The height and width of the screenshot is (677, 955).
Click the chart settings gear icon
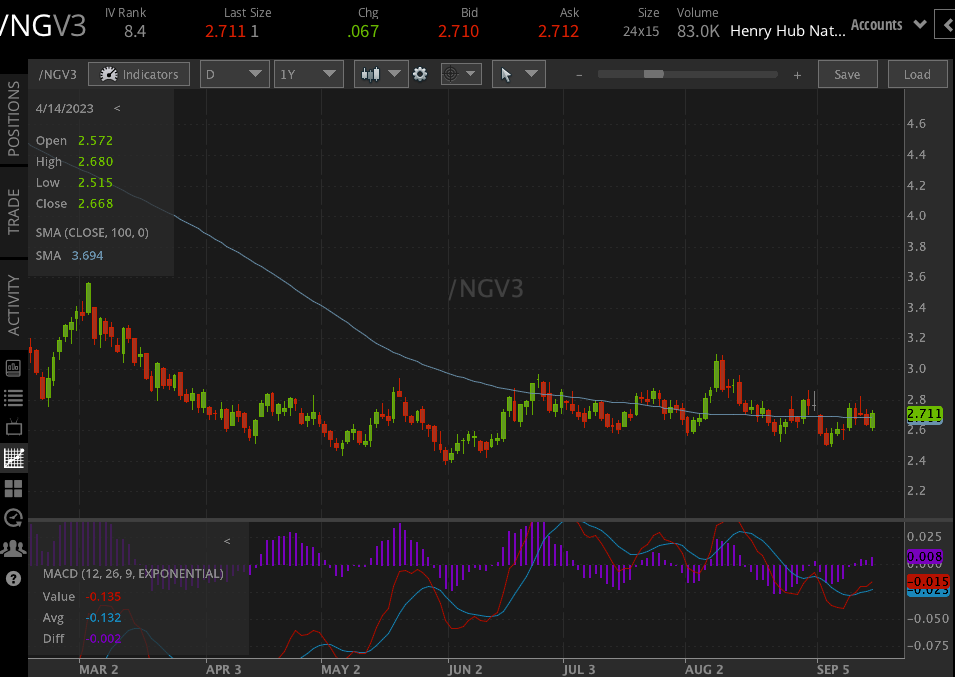coord(420,73)
